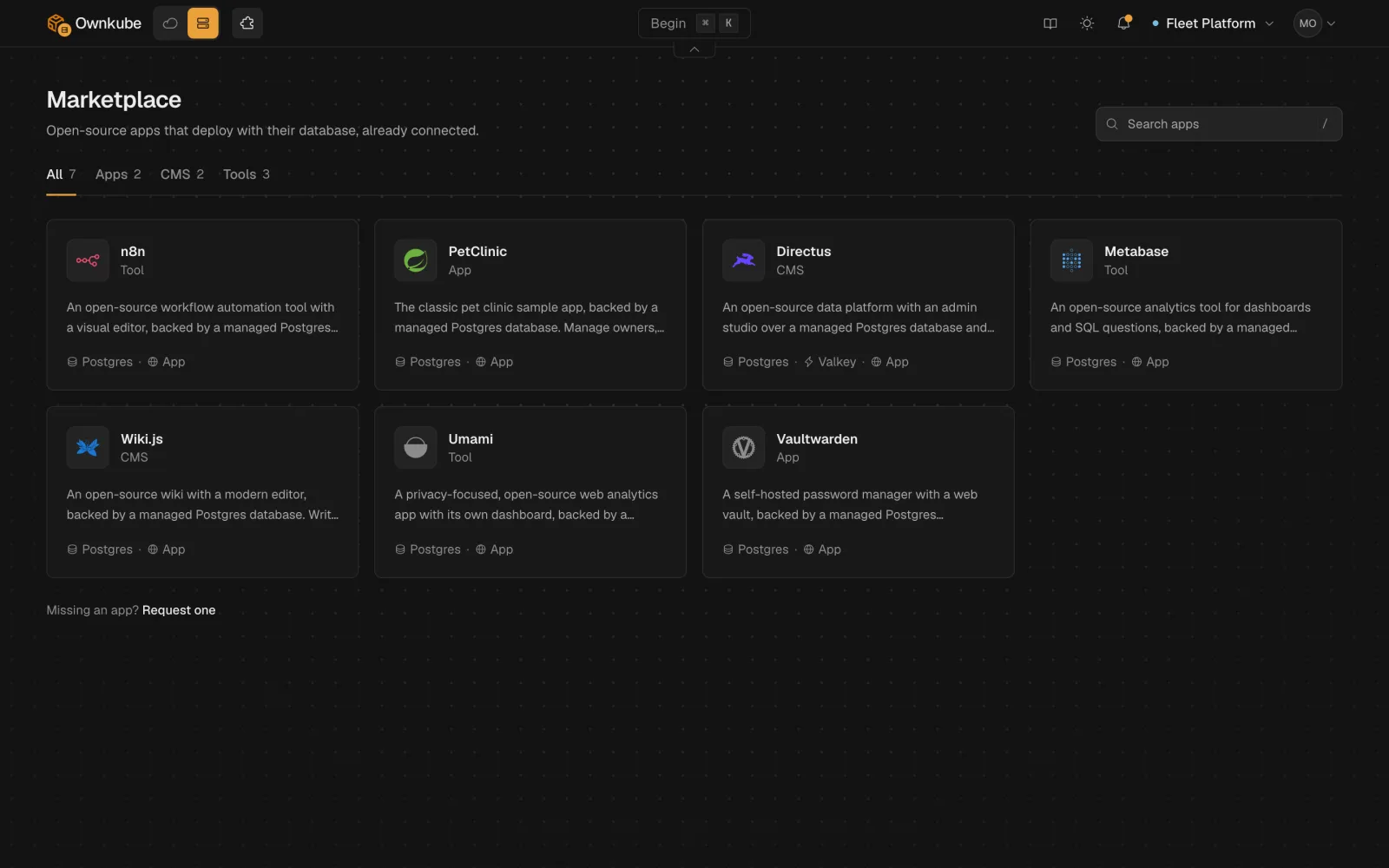Toggle the light theme sun icon
Viewport: 1389px width, 868px height.
tap(1087, 23)
